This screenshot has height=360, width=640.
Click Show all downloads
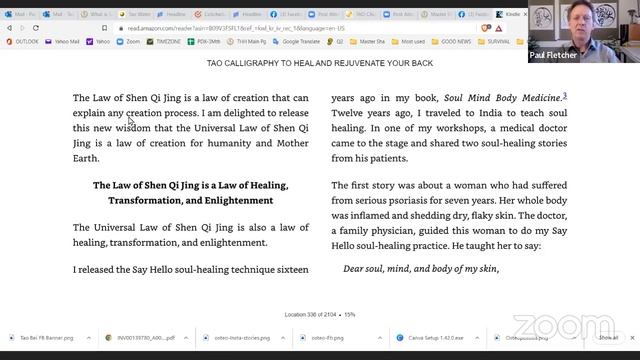coord(609,338)
